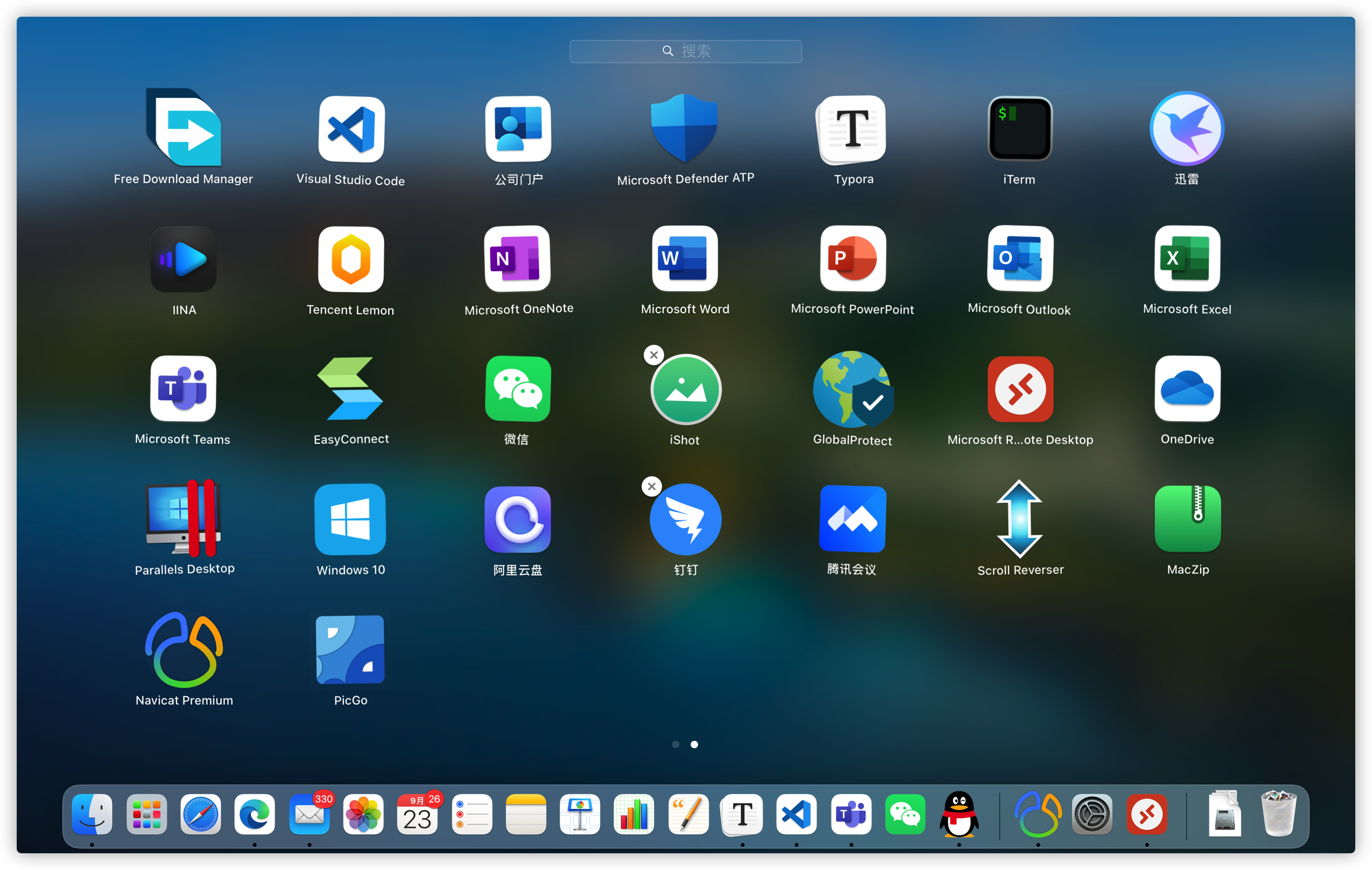Open the 公司门户 app
This screenshot has width=1372, height=870.
pos(518,129)
